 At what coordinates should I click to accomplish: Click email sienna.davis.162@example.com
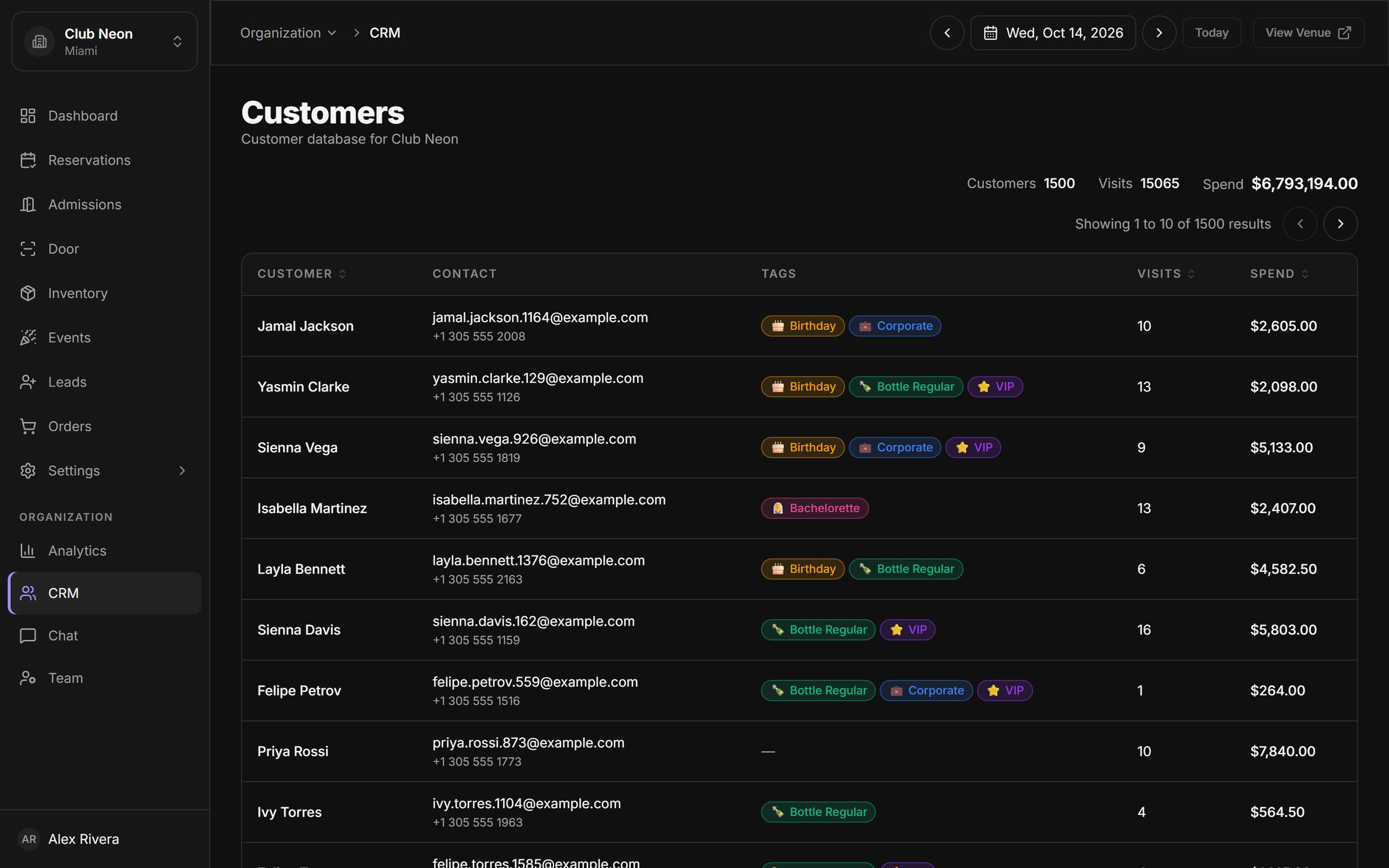coord(533,621)
